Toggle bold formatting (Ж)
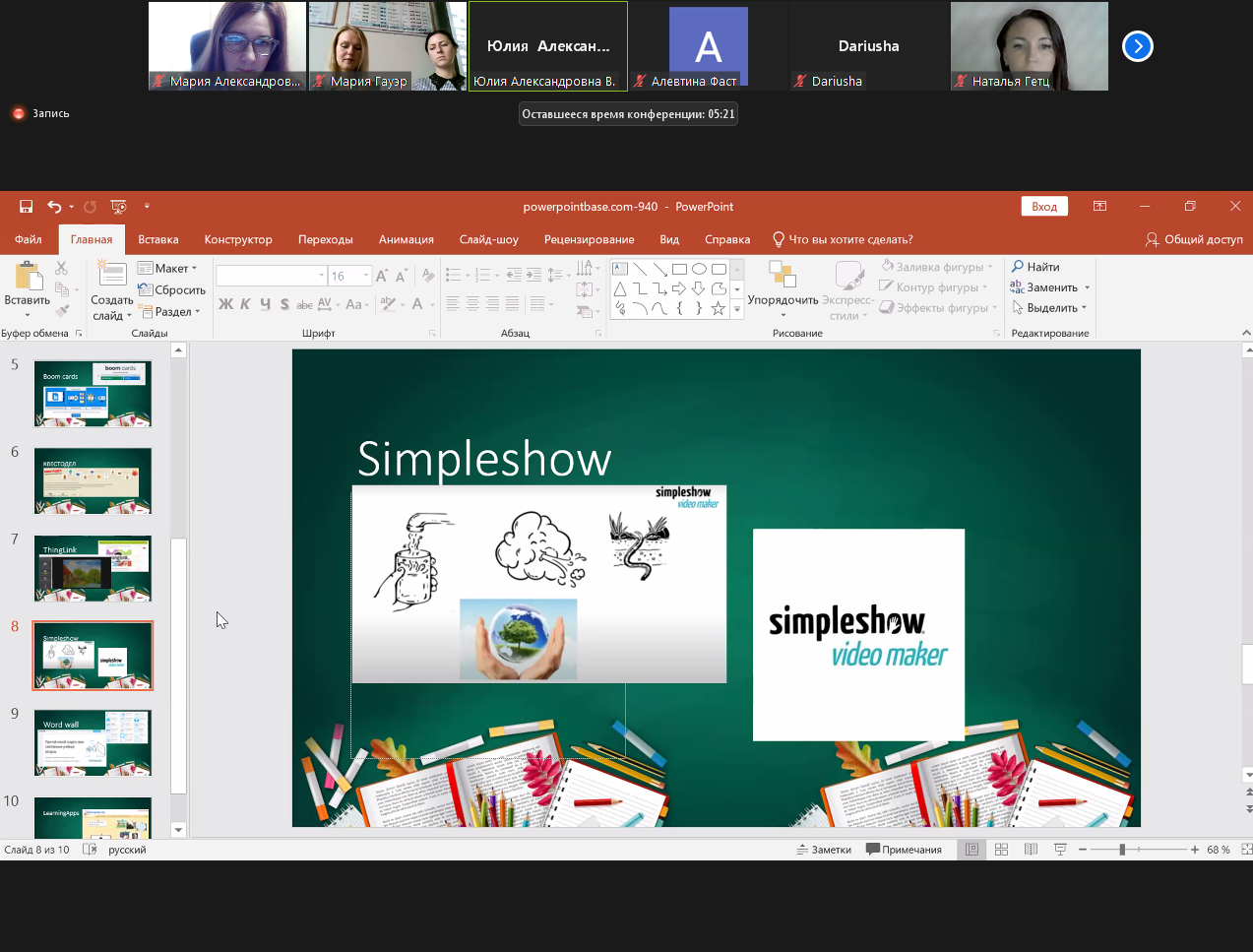 pyautogui.click(x=225, y=304)
